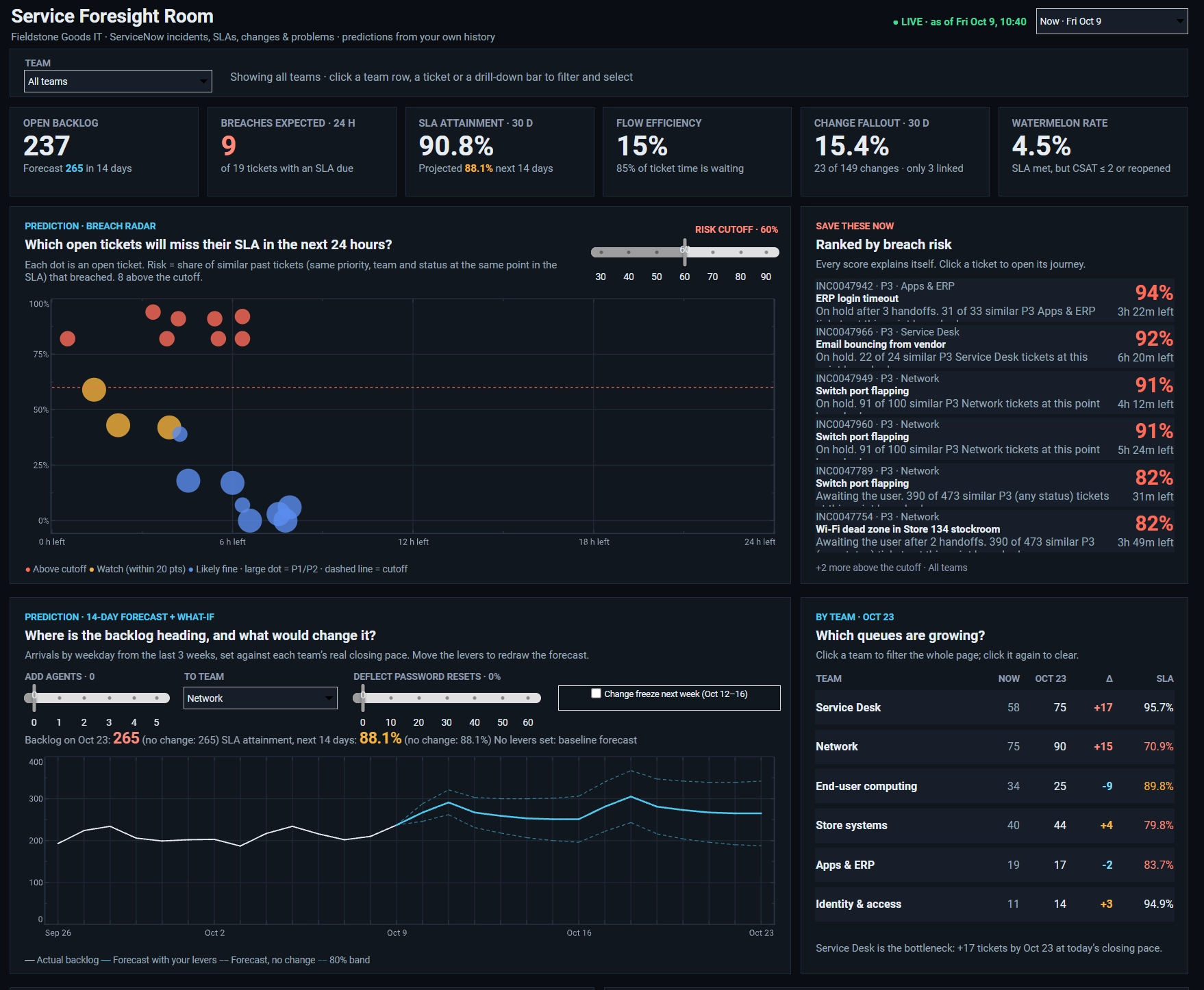The image size is (1204, 990).
Task: Click the Add Agents slider handle
Action: click(34, 698)
